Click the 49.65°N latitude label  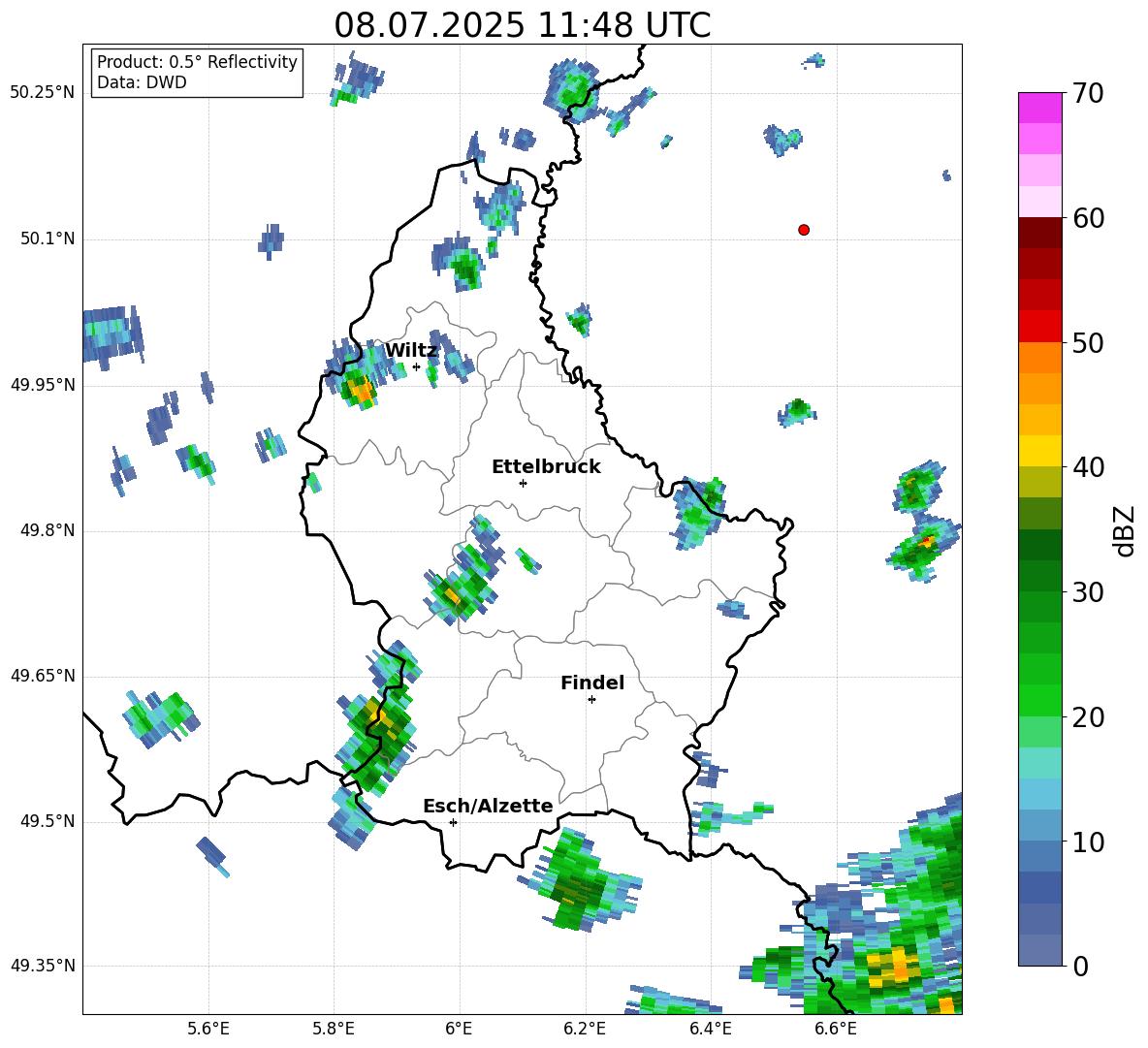pyautogui.click(x=43, y=676)
